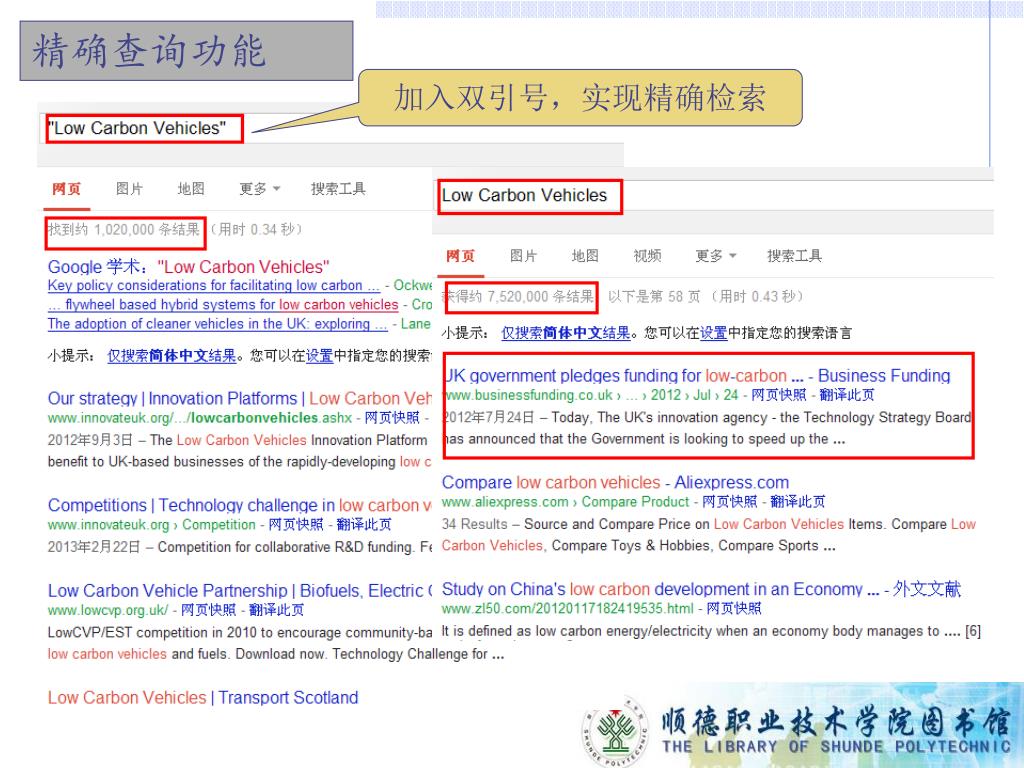Select the 网页 tab in right results
Screen dimensions: 1024x768
(460, 255)
